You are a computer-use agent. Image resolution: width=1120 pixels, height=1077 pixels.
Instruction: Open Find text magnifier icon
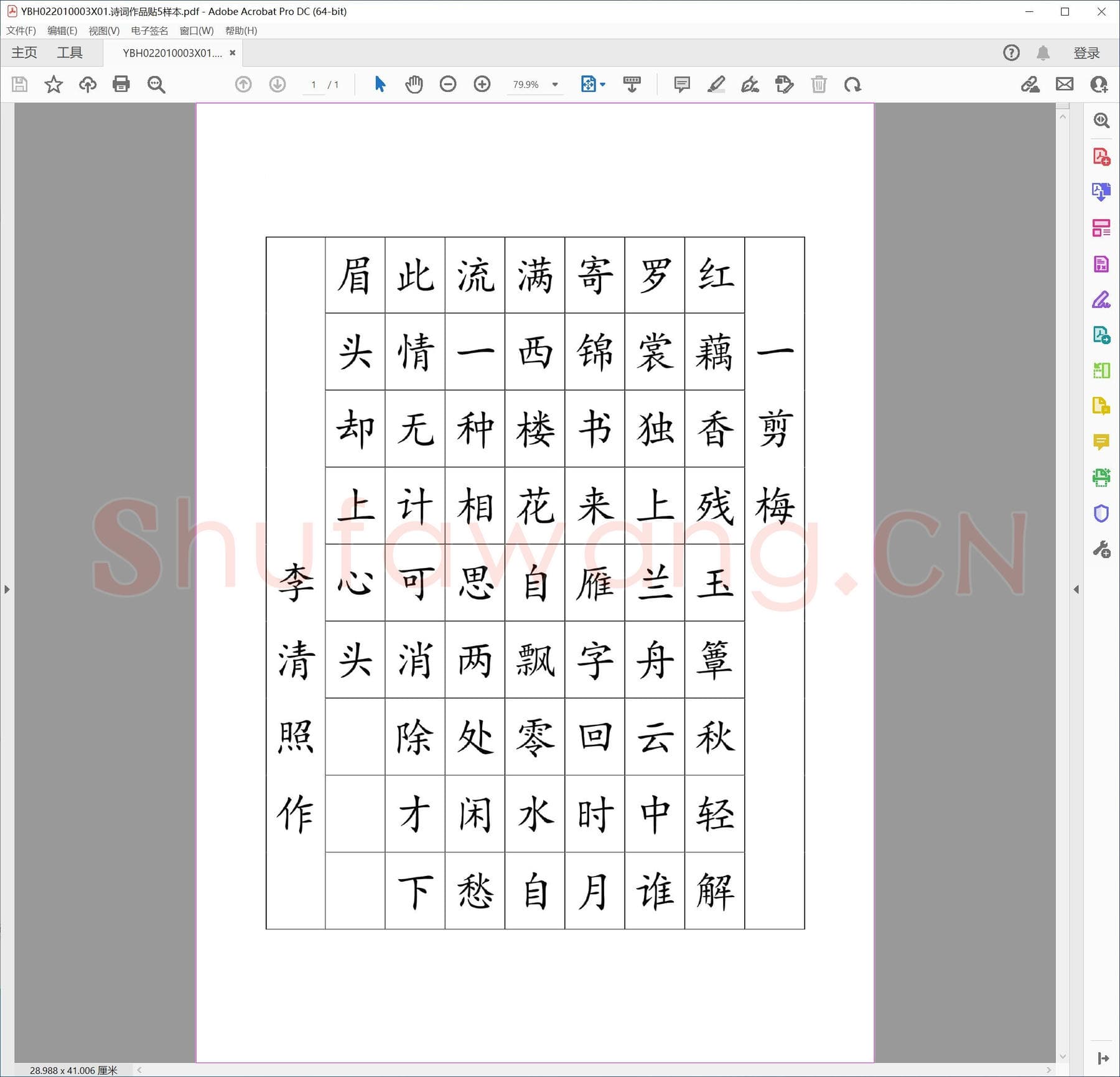156,84
